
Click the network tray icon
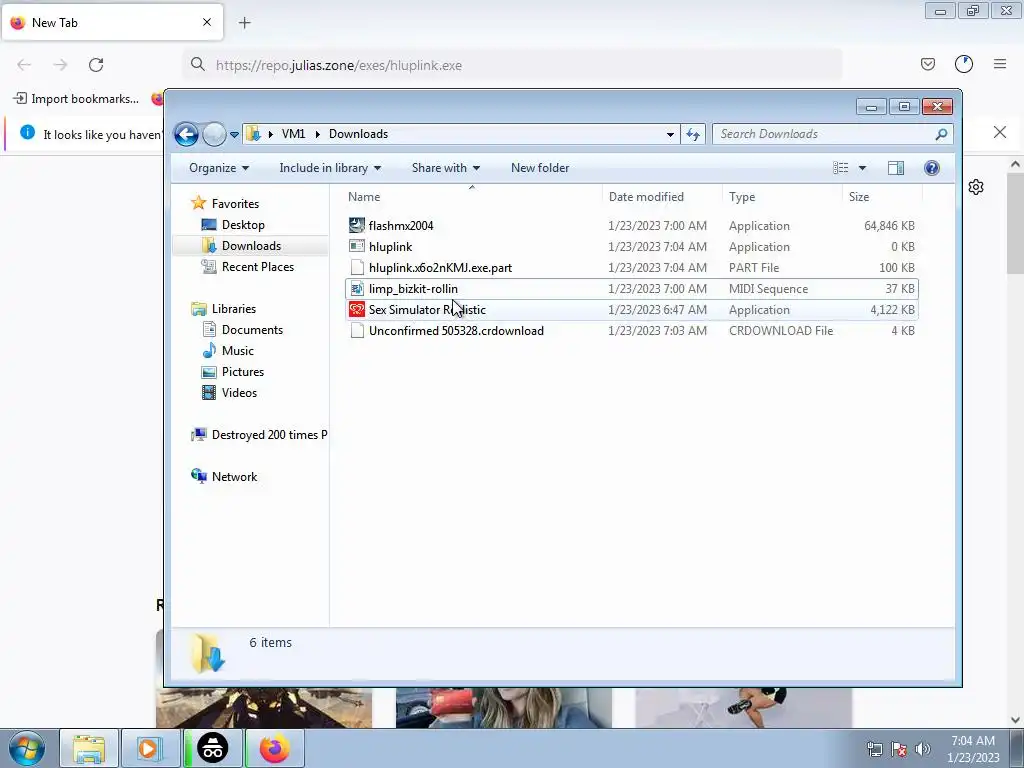pos(874,749)
